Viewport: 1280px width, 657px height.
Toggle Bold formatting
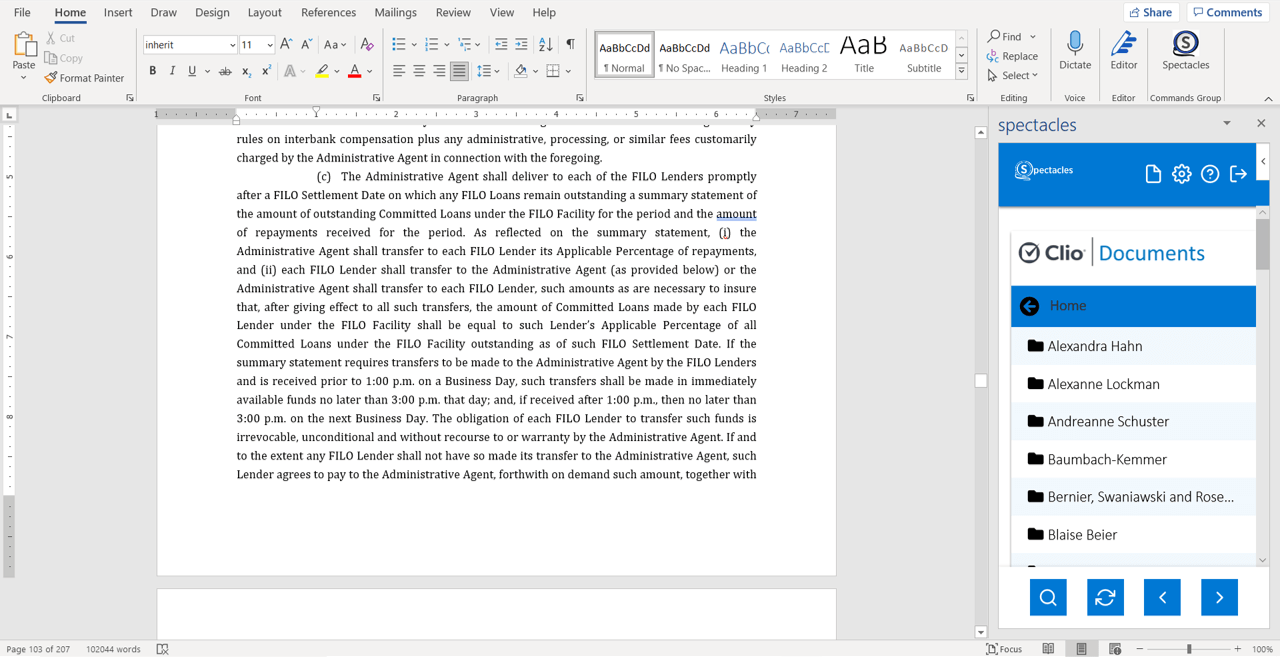click(152, 71)
